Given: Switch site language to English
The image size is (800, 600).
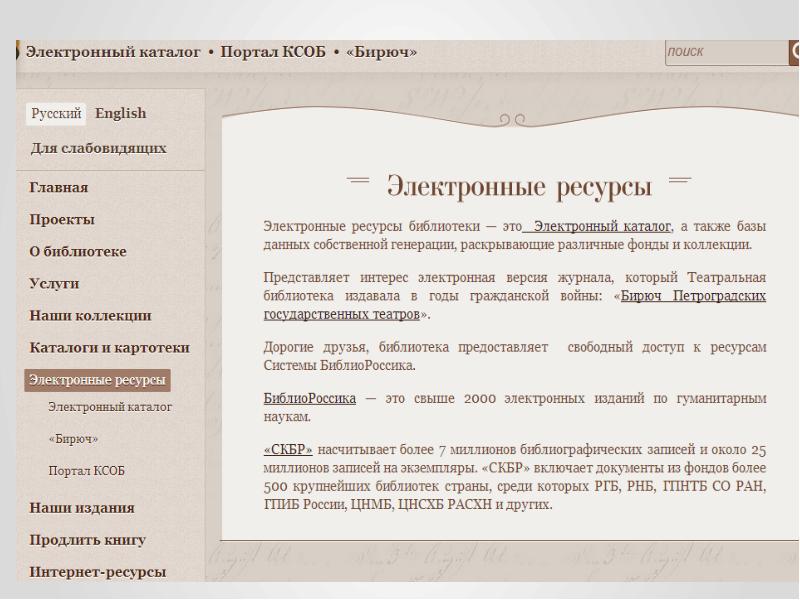Looking at the screenshot, I should [x=120, y=113].
